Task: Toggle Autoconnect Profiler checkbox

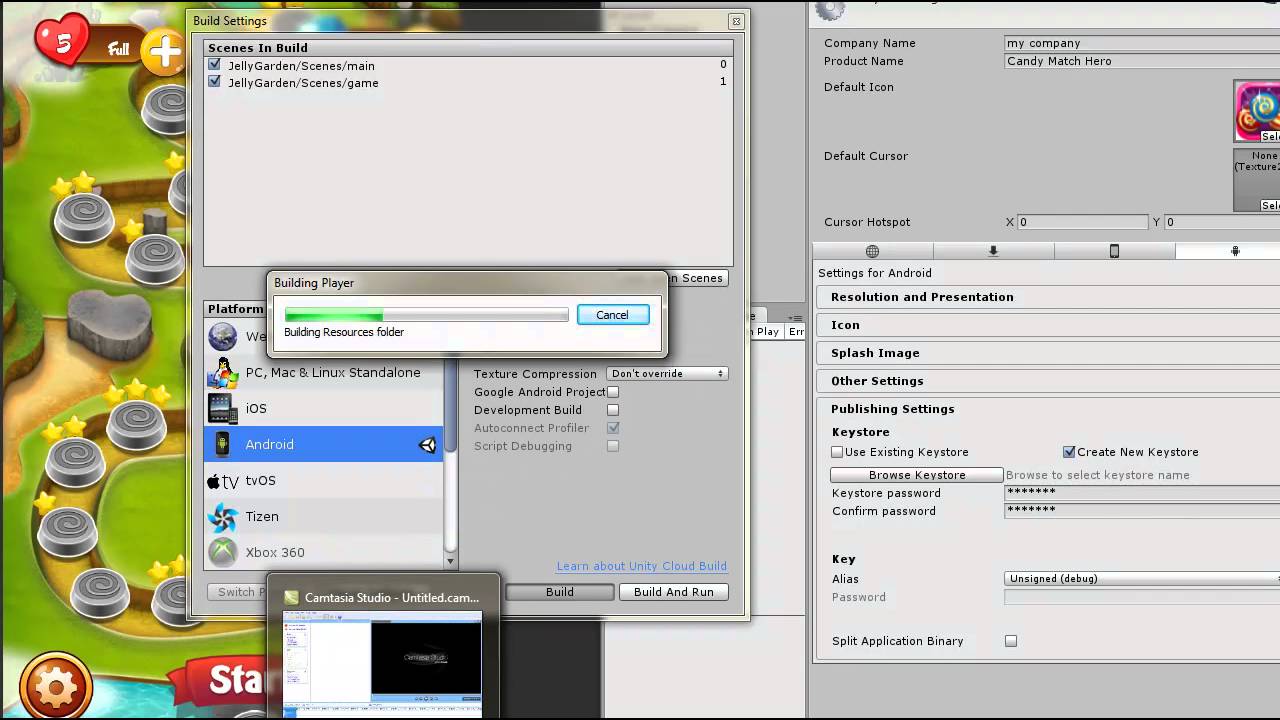Action: pyautogui.click(x=613, y=428)
